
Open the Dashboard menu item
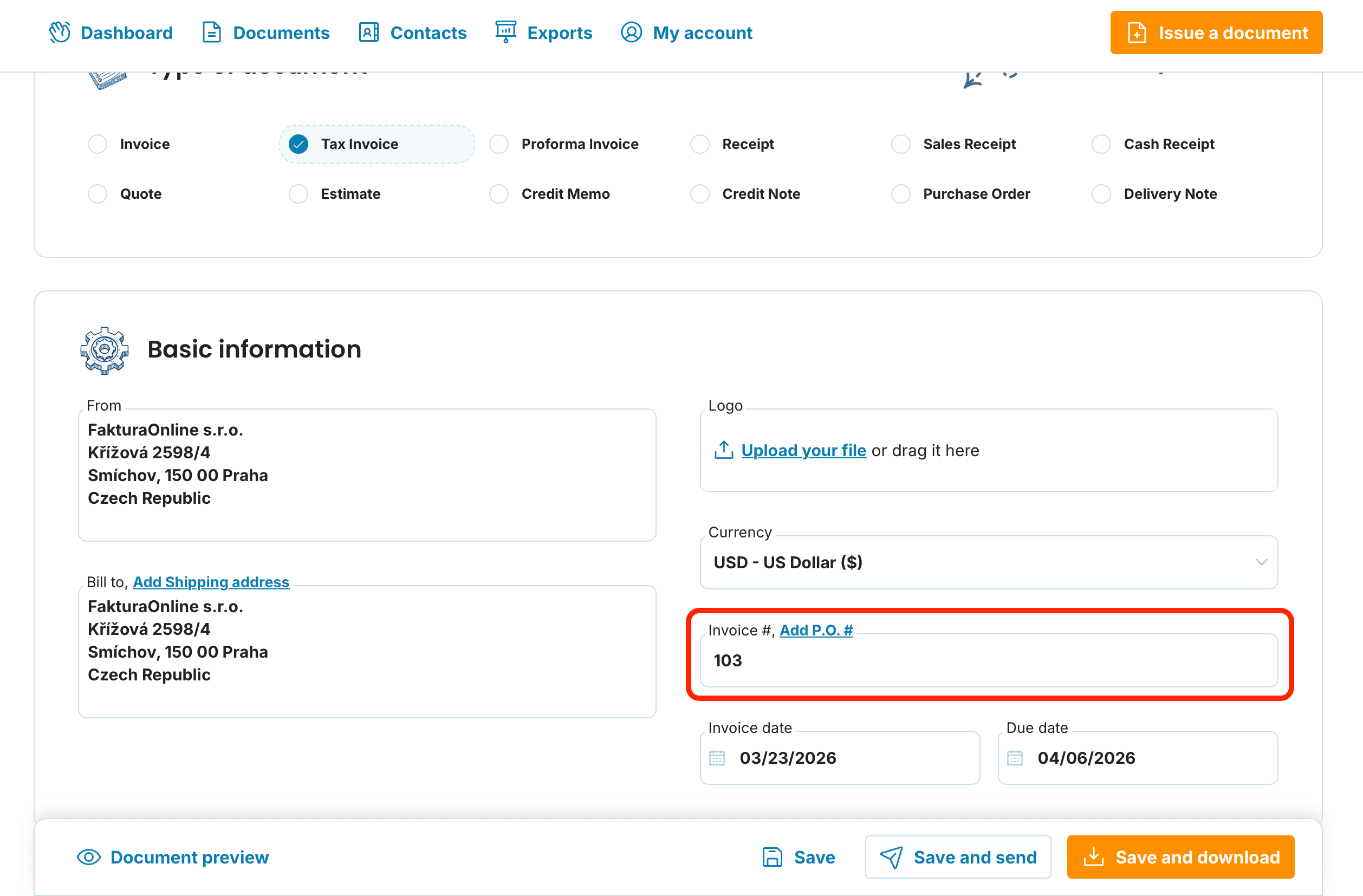point(111,33)
